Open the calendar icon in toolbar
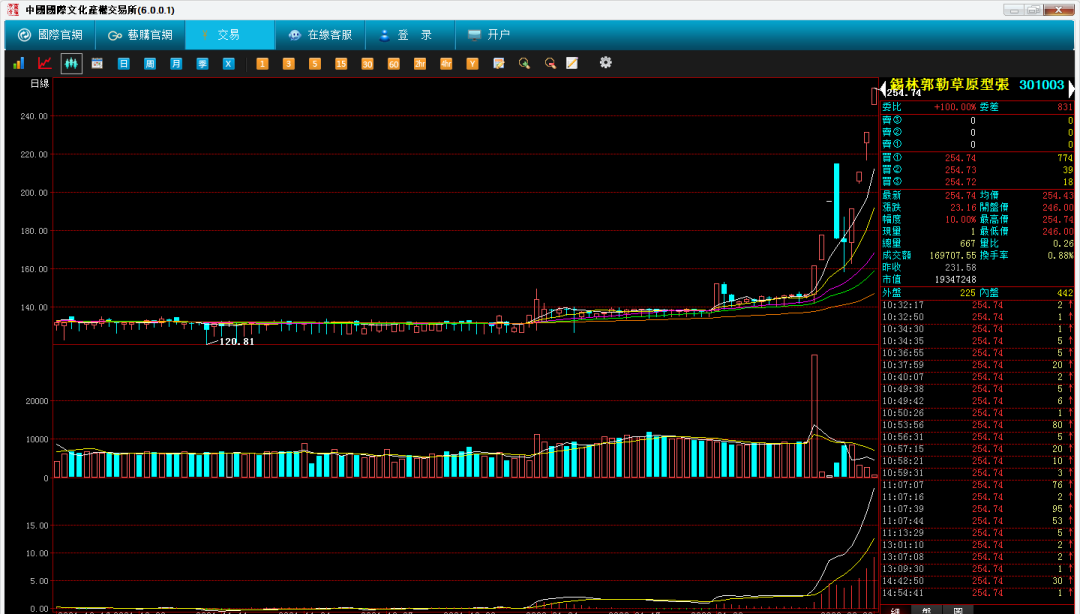Screen dimensions: 1080x614 pyautogui.click(x=97, y=63)
